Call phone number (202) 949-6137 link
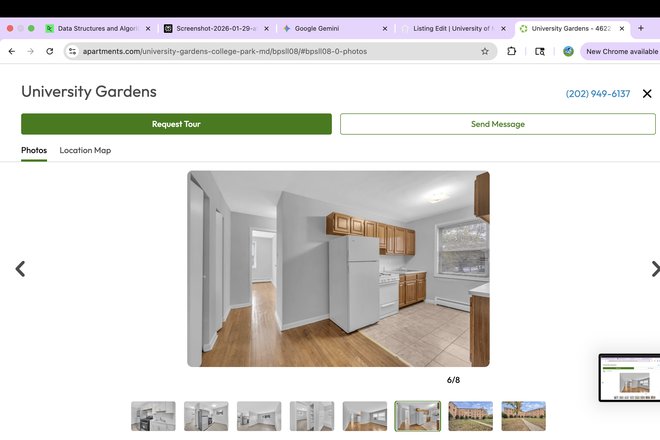The width and height of the screenshot is (660, 440). pos(598,93)
